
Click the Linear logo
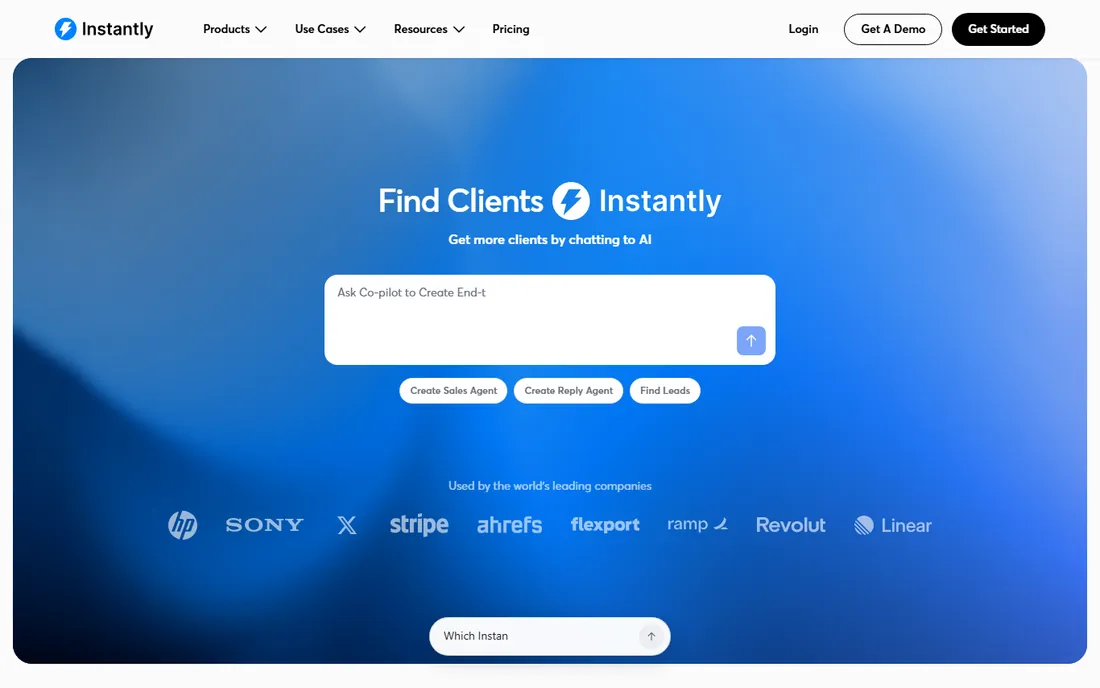[x=892, y=525]
